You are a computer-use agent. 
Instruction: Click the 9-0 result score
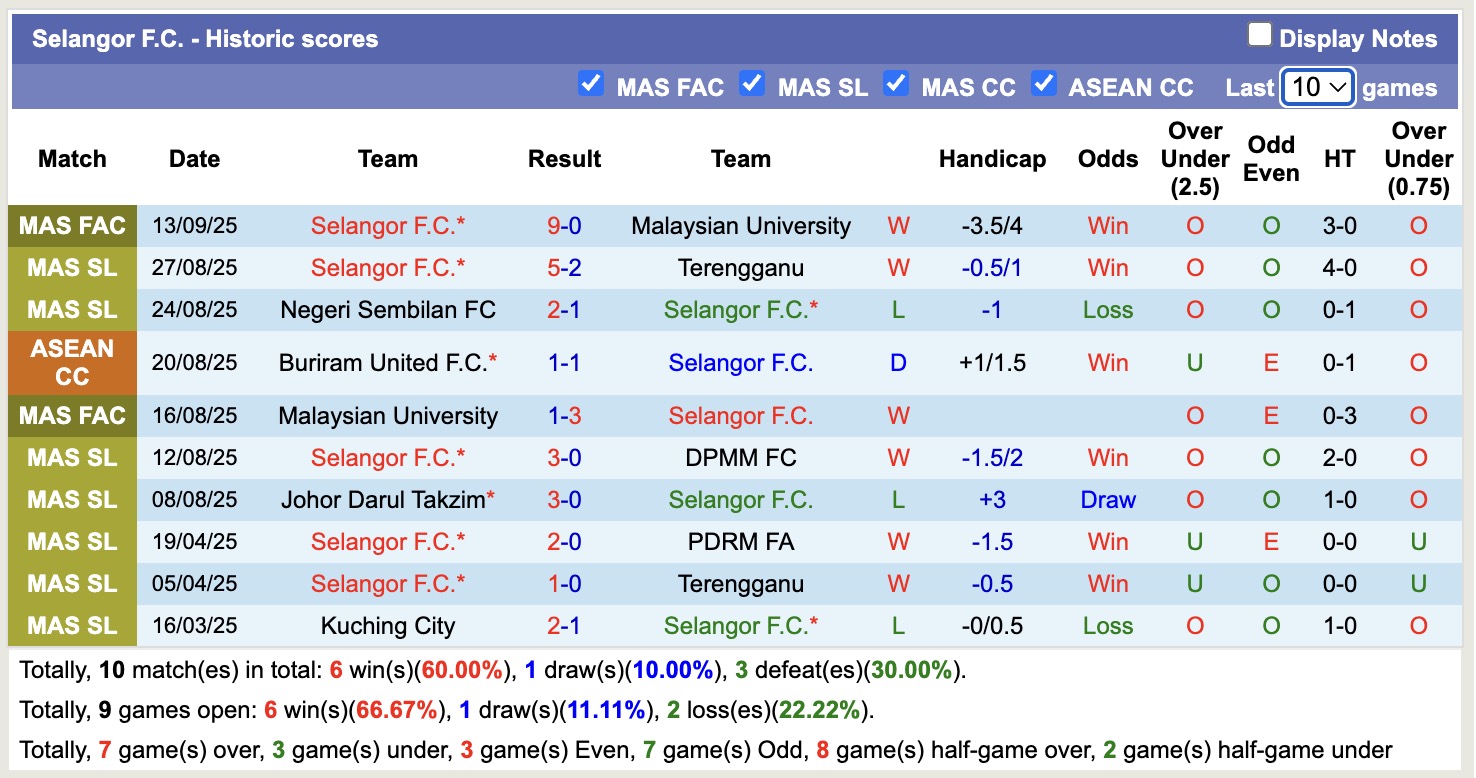tap(564, 226)
